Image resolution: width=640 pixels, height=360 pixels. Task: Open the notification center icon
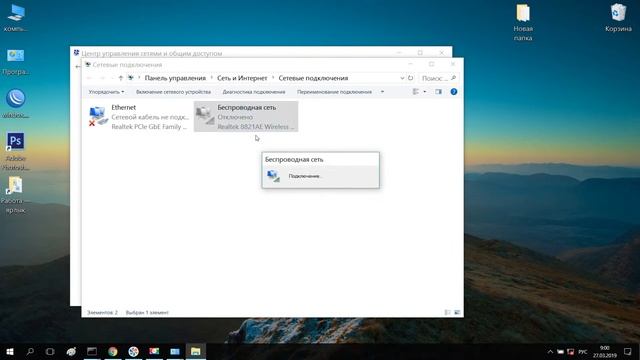pyautogui.click(x=628, y=351)
